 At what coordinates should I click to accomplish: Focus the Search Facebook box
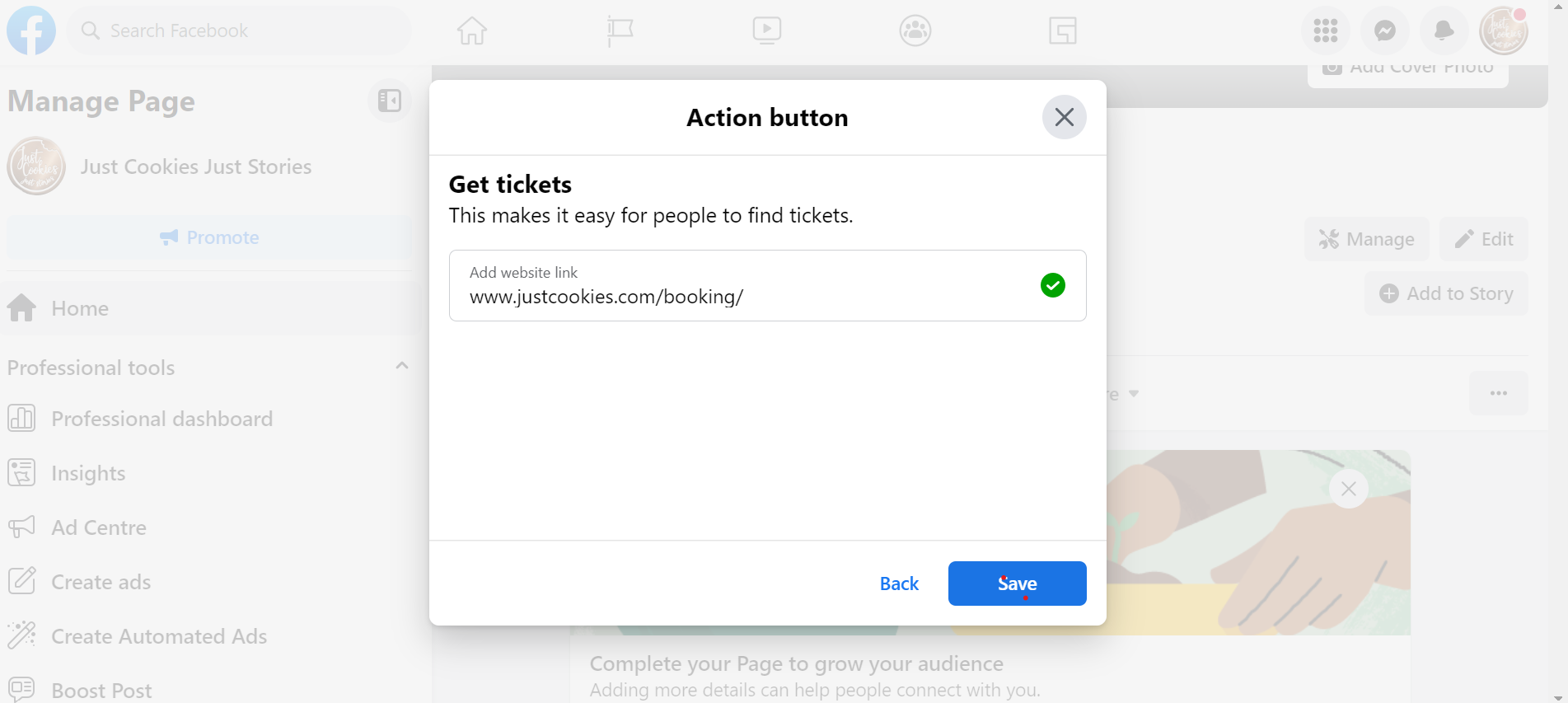coord(239,30)
